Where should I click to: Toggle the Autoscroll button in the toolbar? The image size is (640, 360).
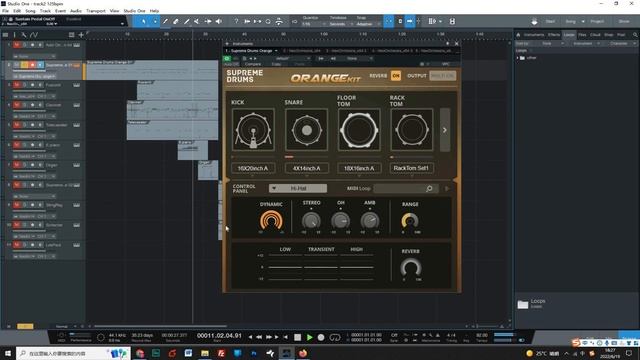click(x=409, y=21)
